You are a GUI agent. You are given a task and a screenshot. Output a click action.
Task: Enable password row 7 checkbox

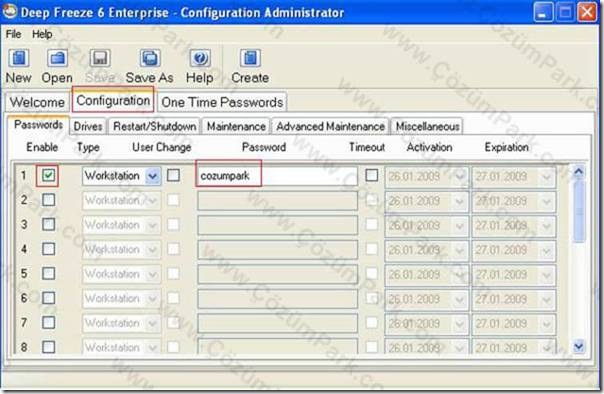48,323
